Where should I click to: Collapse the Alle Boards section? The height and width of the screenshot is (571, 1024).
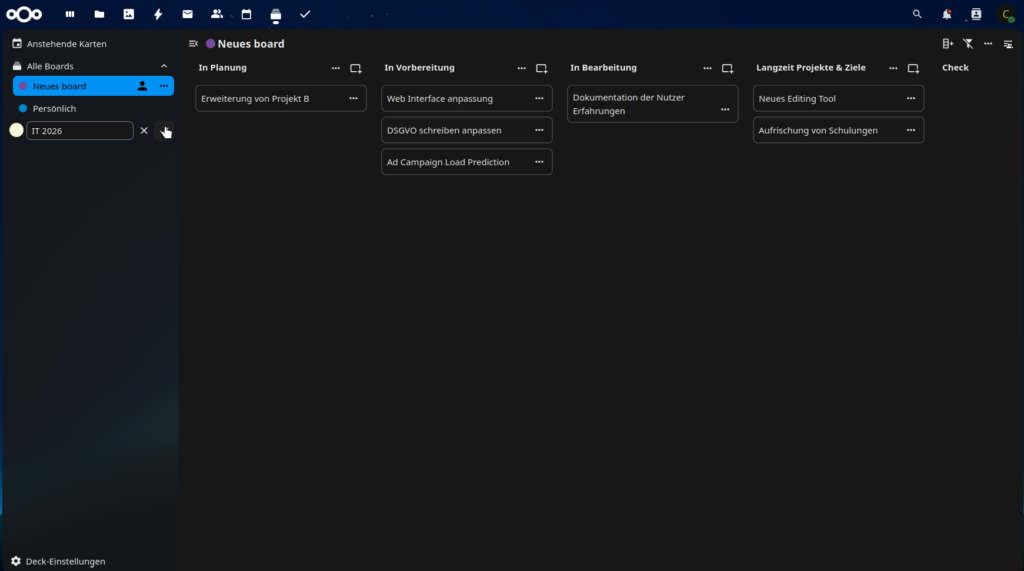(x=164, y=66)
